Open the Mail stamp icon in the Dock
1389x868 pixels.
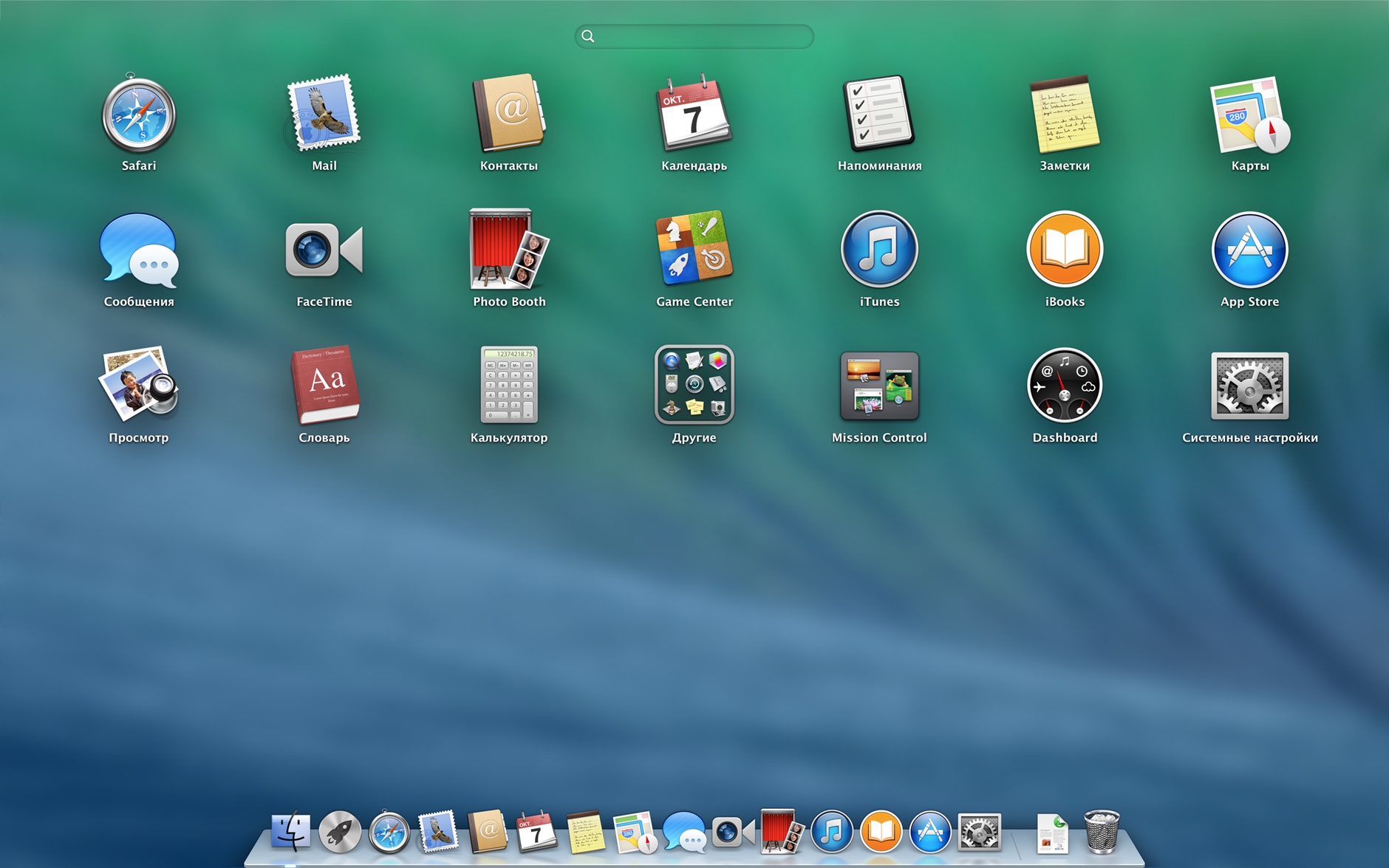438,832
